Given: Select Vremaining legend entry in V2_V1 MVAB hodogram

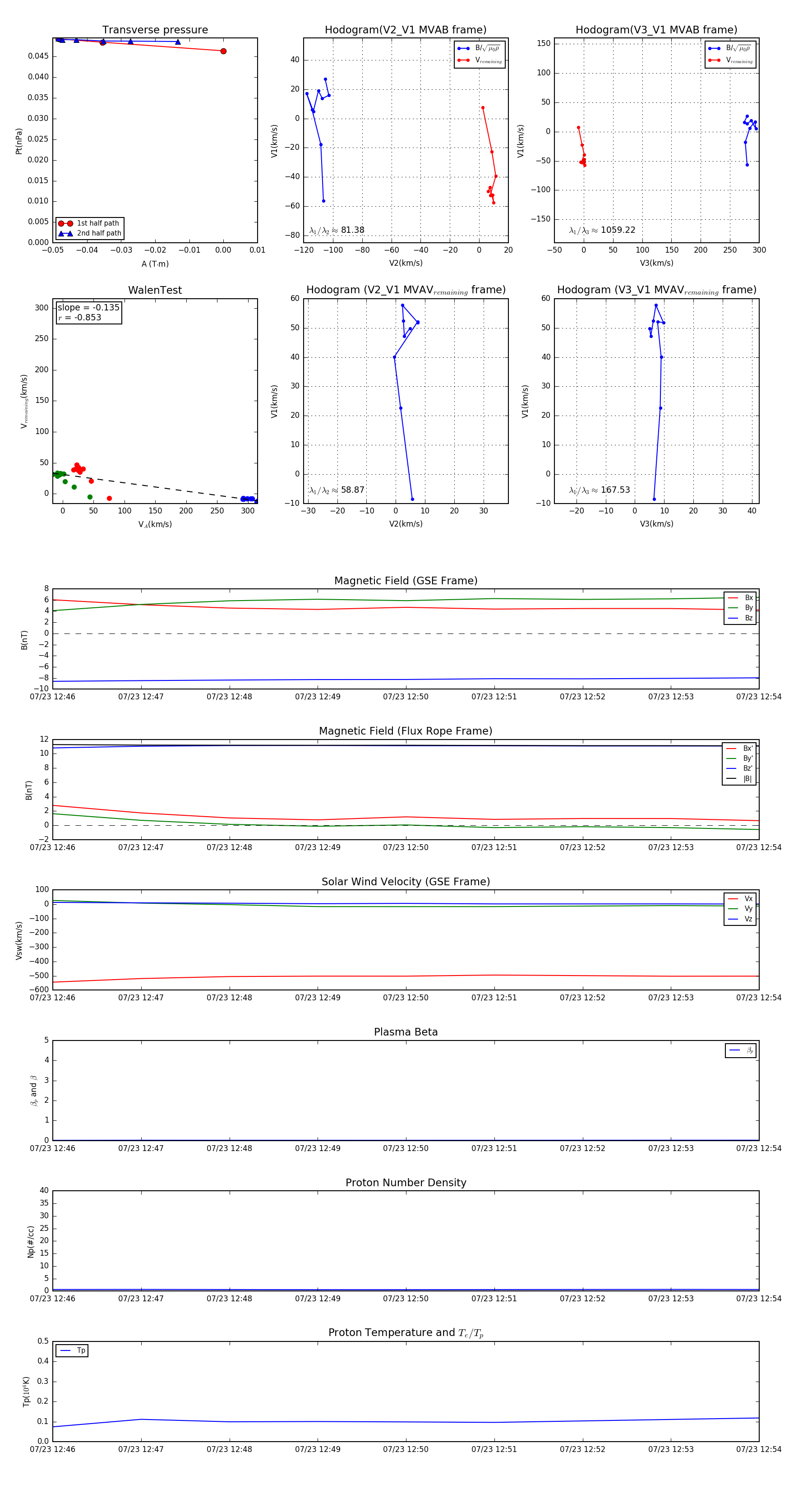Looking at the screenshot, I should 479,60.
